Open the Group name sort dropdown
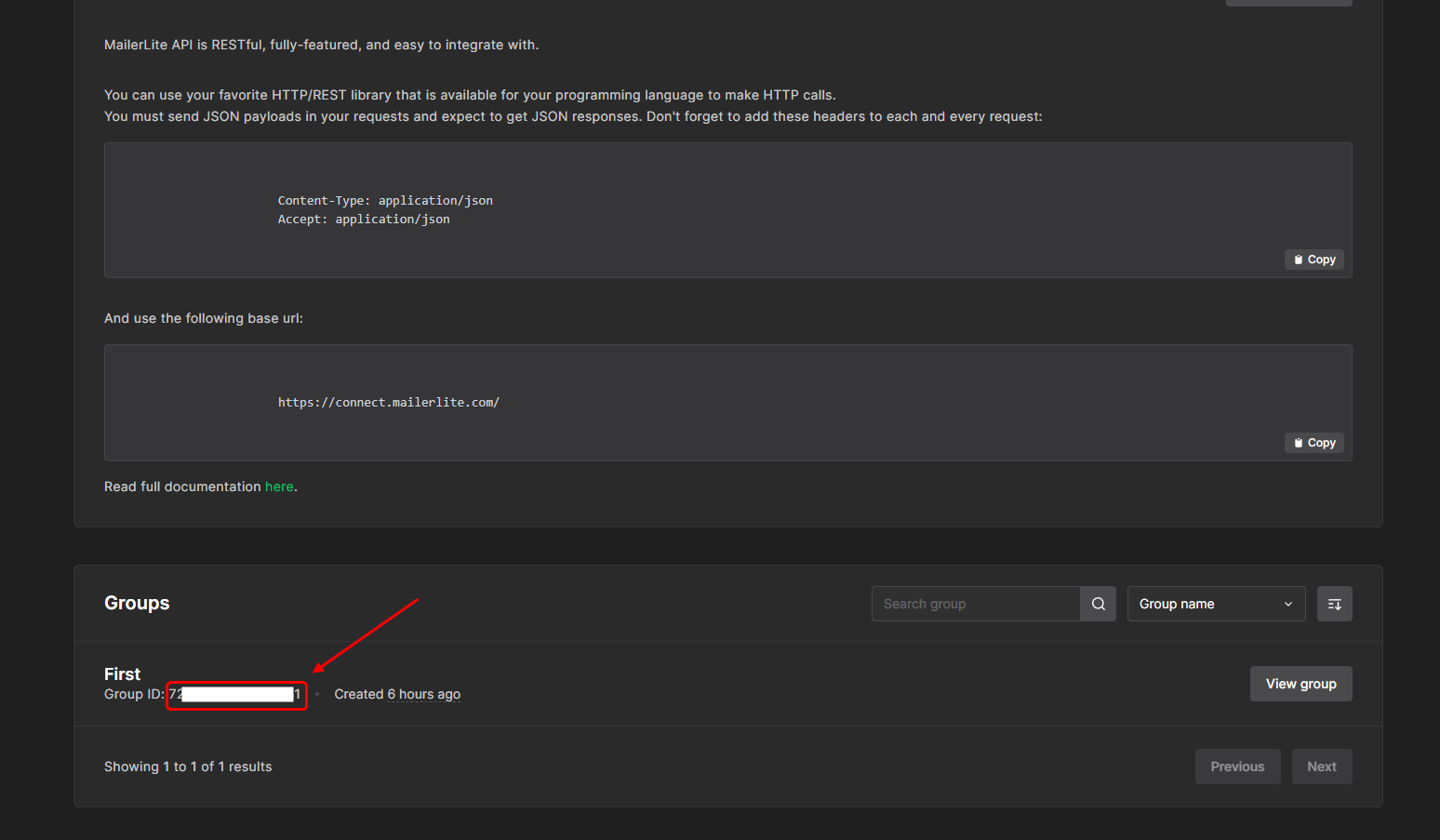The image size is (1440, 840). 1216,604
